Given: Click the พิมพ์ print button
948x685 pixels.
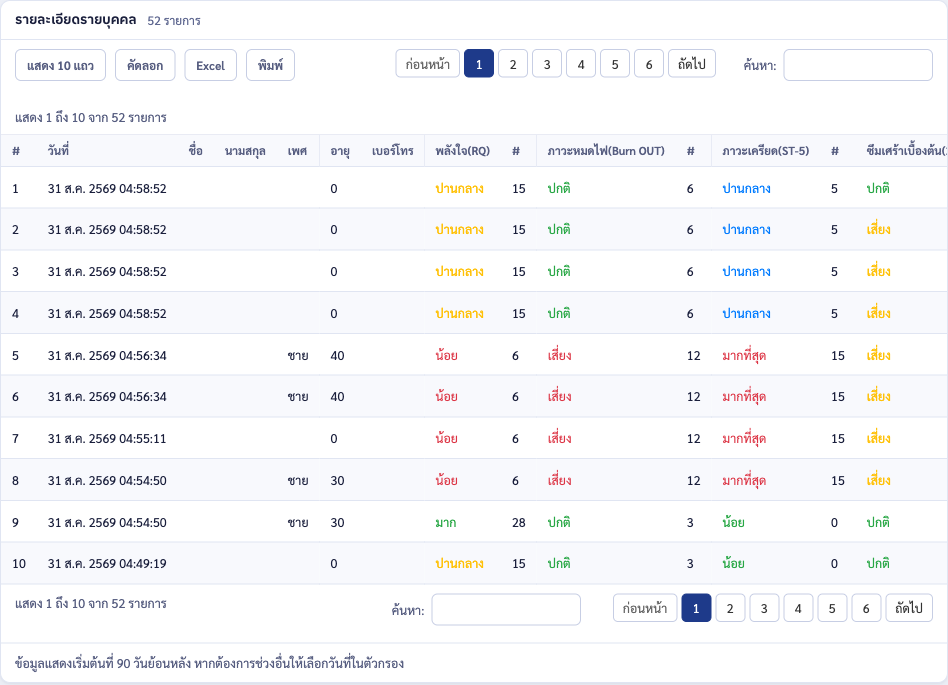Looking at the screenshot, I should coord(270,65).
